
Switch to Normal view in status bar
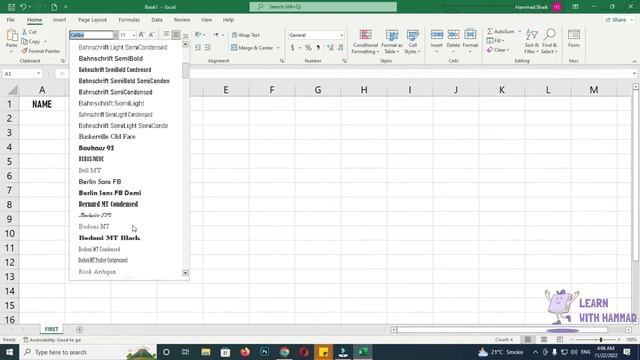pyautogui.click(x=528, y=340)
